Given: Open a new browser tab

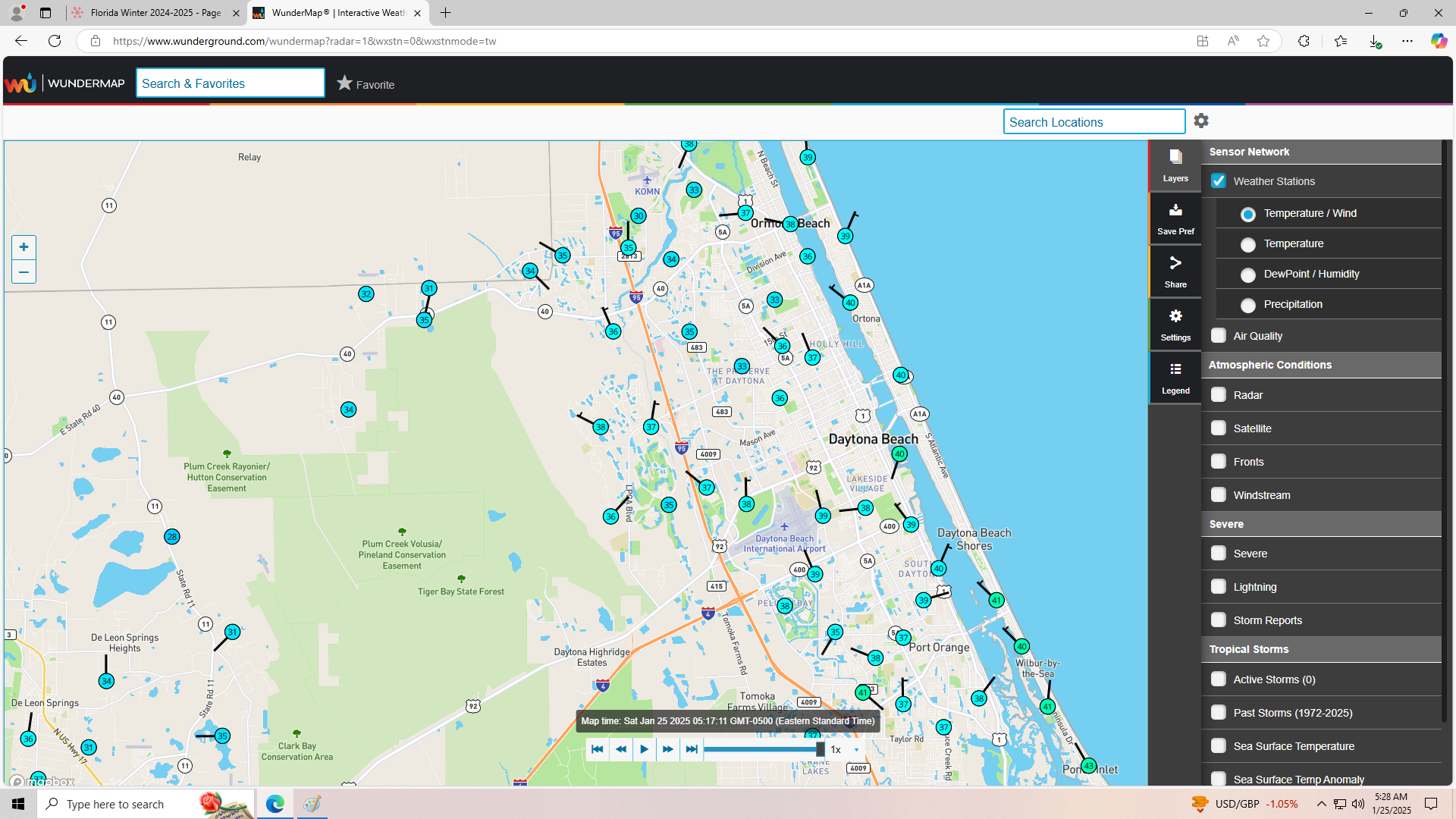Looking at the screenshot, I should pyautogui.click(x=445, y=13).
